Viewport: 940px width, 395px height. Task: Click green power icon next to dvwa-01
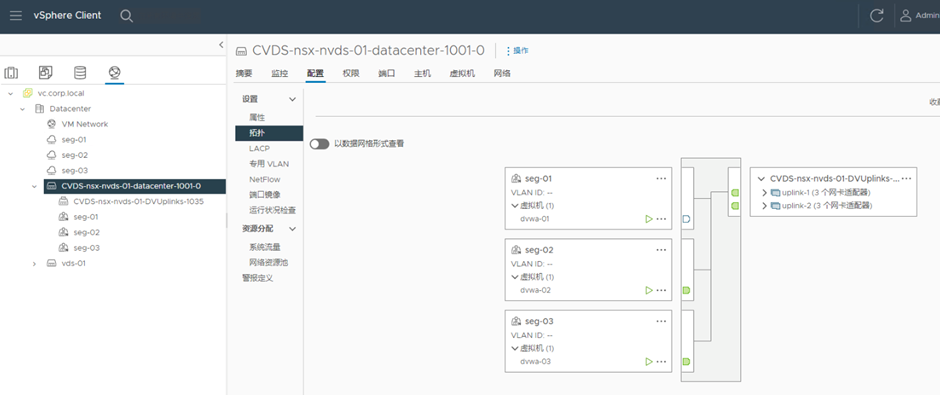pyautogui.click(x=649, y=219)
